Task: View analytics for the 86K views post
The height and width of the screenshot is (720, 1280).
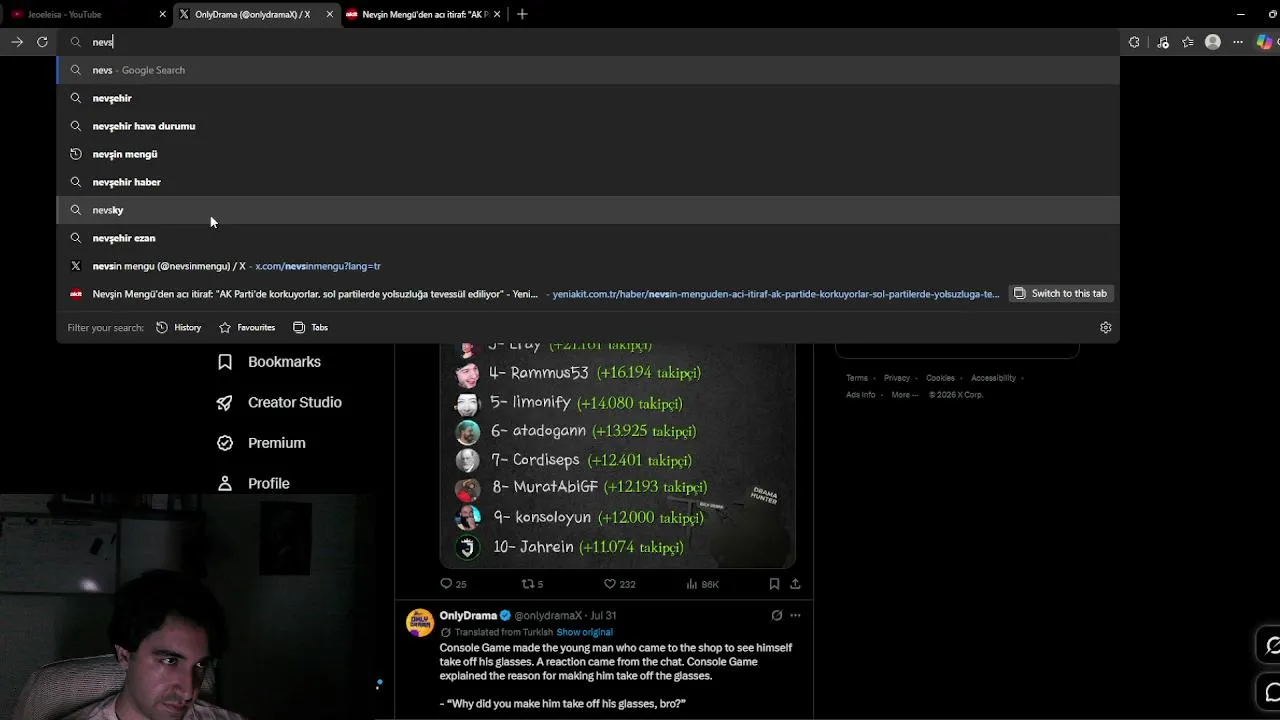Action: (x=703, y=584)
